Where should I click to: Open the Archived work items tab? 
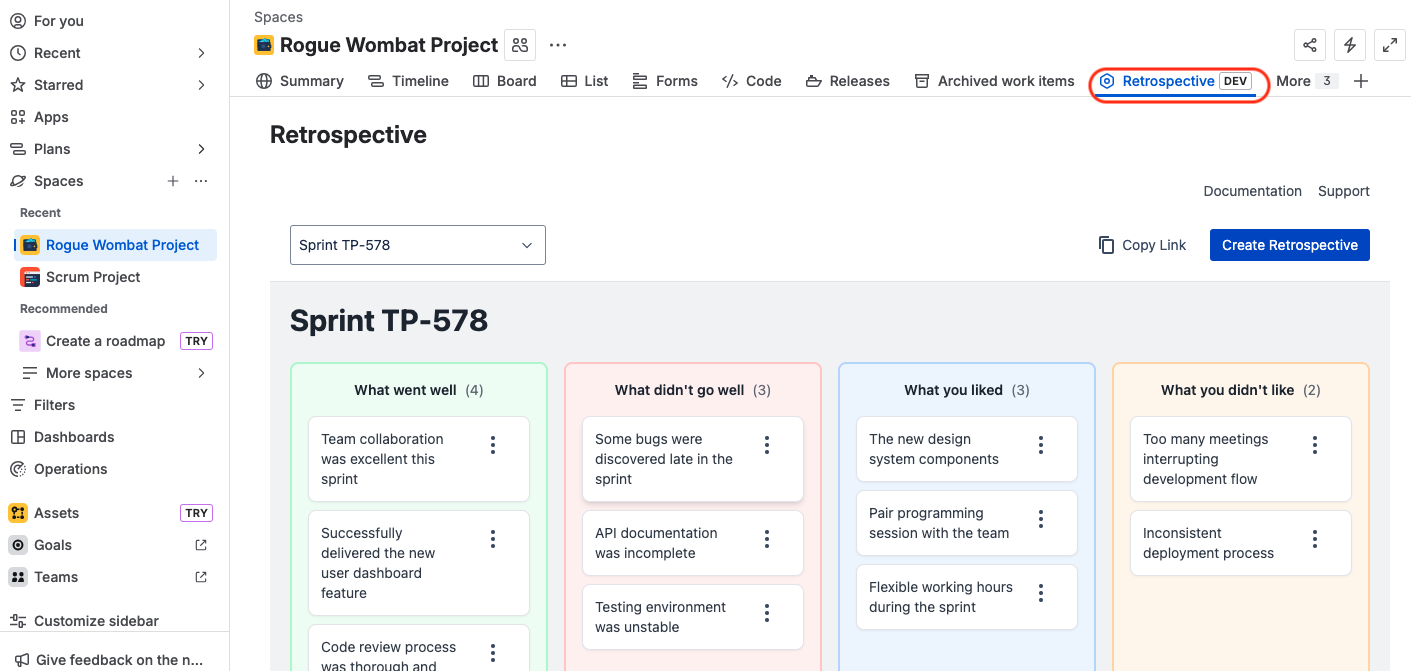[994, 81]
